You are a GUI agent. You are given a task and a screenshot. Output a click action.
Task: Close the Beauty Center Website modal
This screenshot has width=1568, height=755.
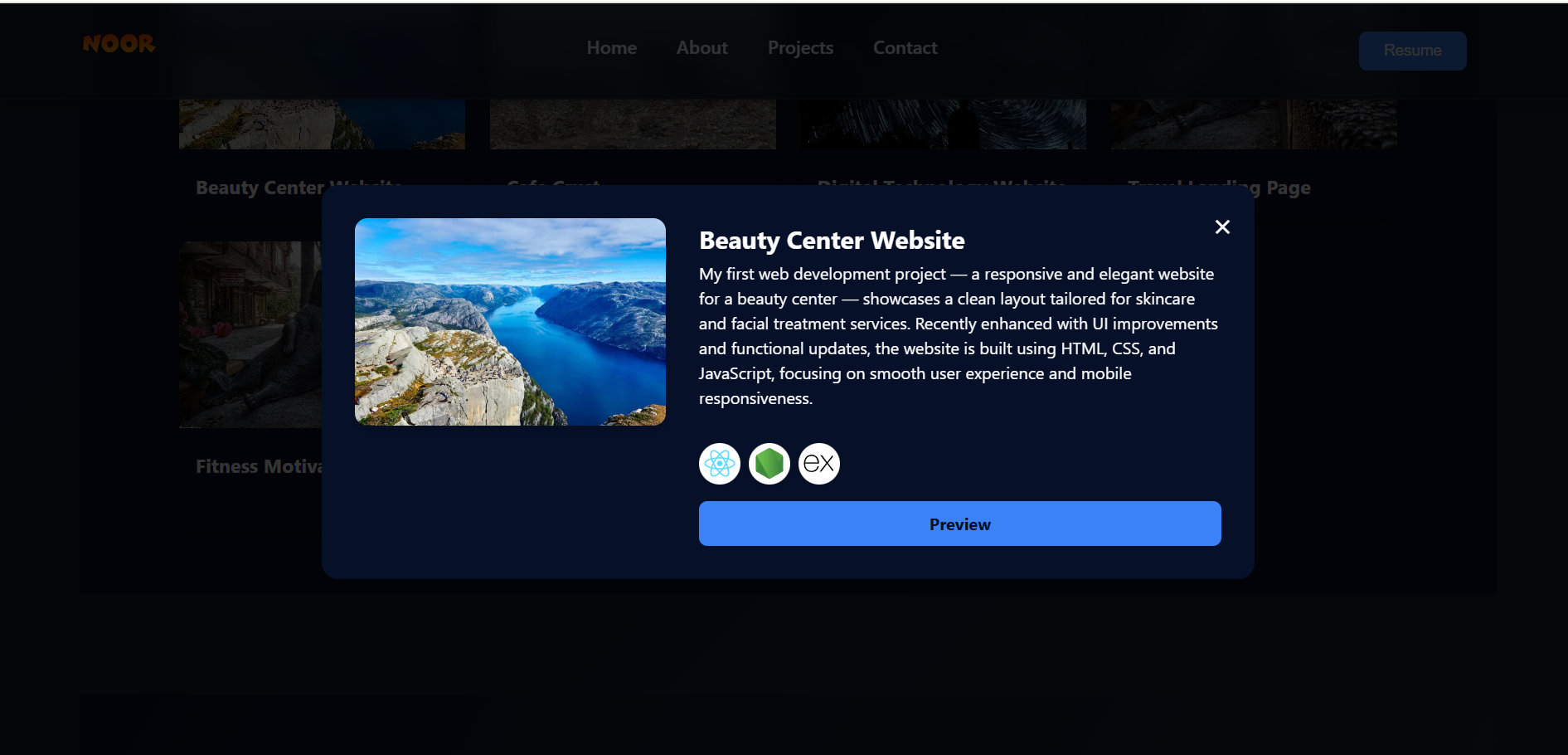tap(1221, 226)
